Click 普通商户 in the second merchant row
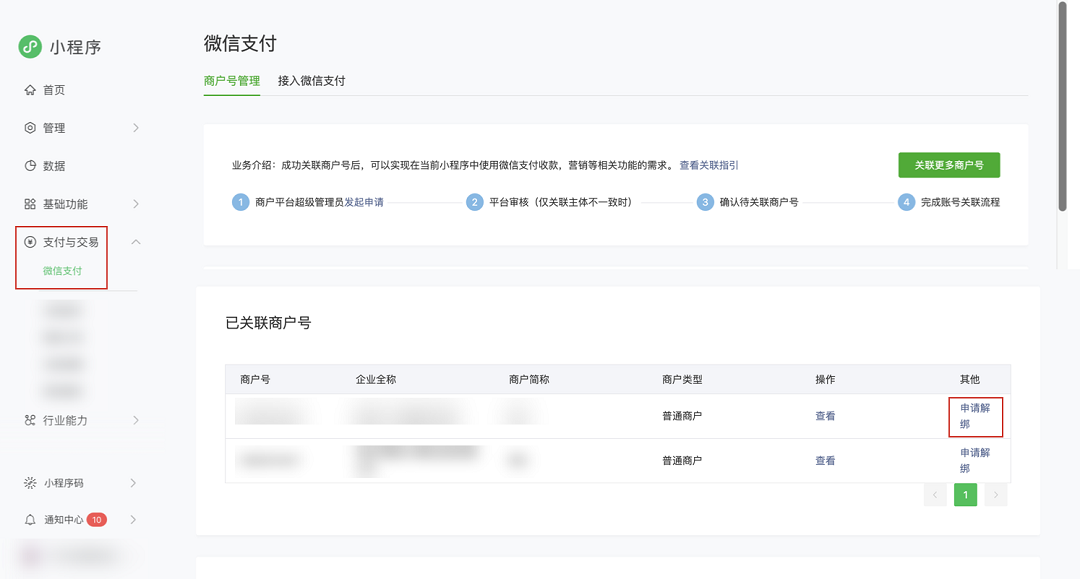1080x579 pixels. pos(682,461)
